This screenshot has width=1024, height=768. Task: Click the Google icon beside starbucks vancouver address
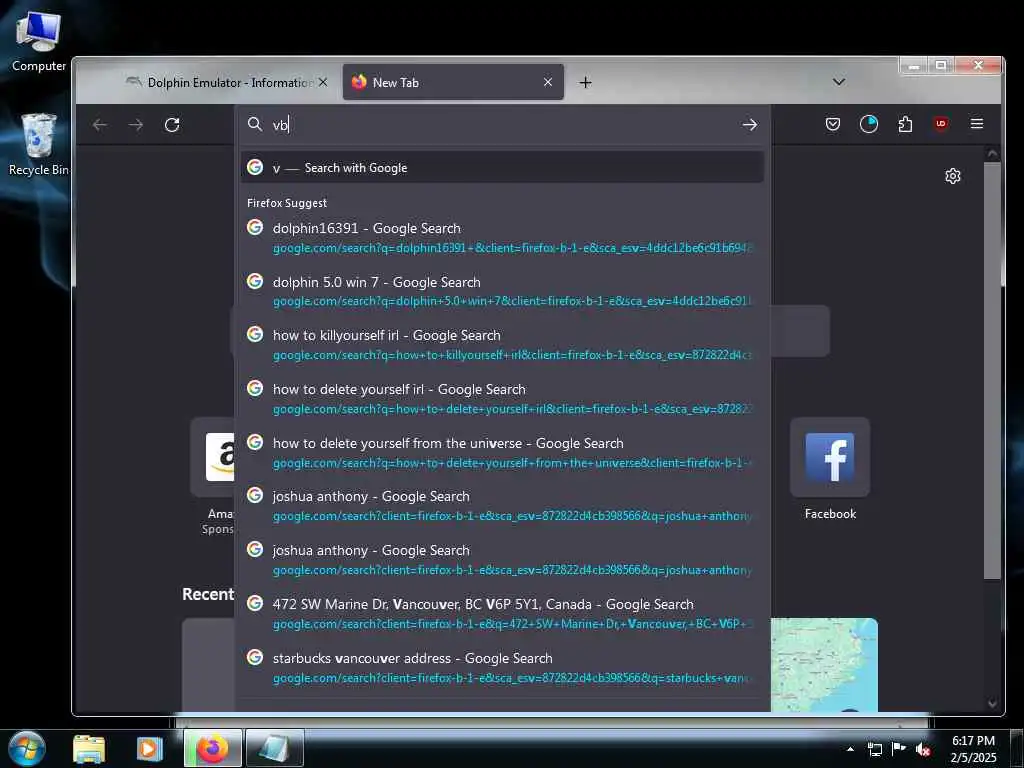click(255, 656)
